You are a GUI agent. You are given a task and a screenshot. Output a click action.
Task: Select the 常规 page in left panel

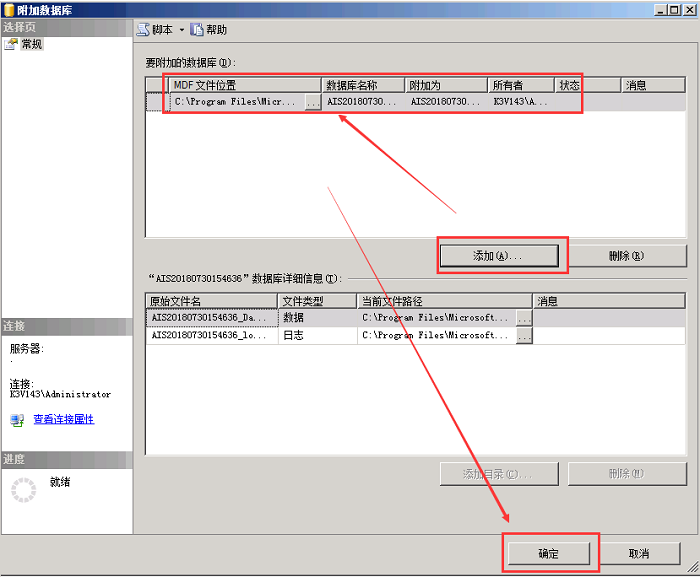pos(31,44)
